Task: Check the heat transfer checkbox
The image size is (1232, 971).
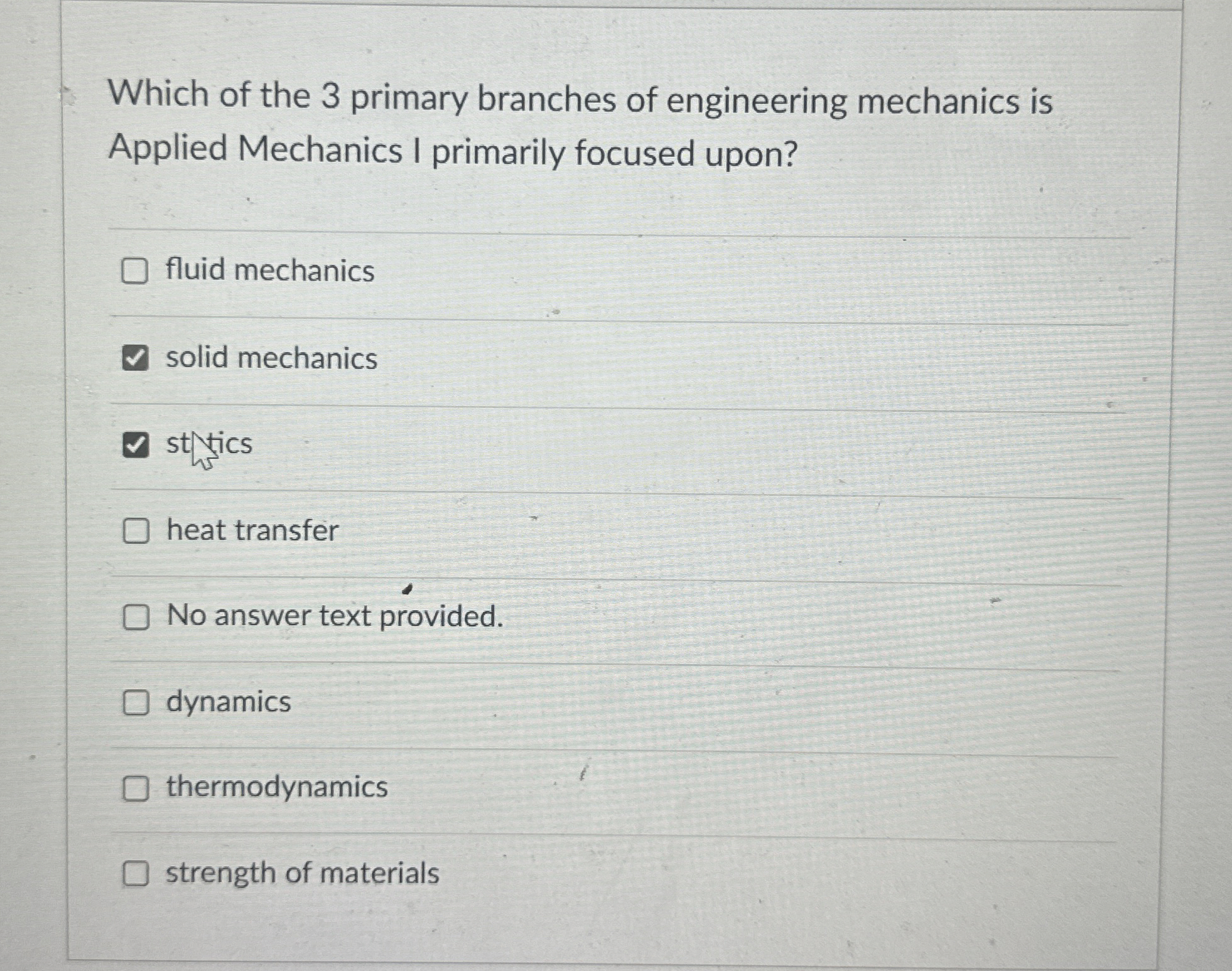Action: point(135,530)
